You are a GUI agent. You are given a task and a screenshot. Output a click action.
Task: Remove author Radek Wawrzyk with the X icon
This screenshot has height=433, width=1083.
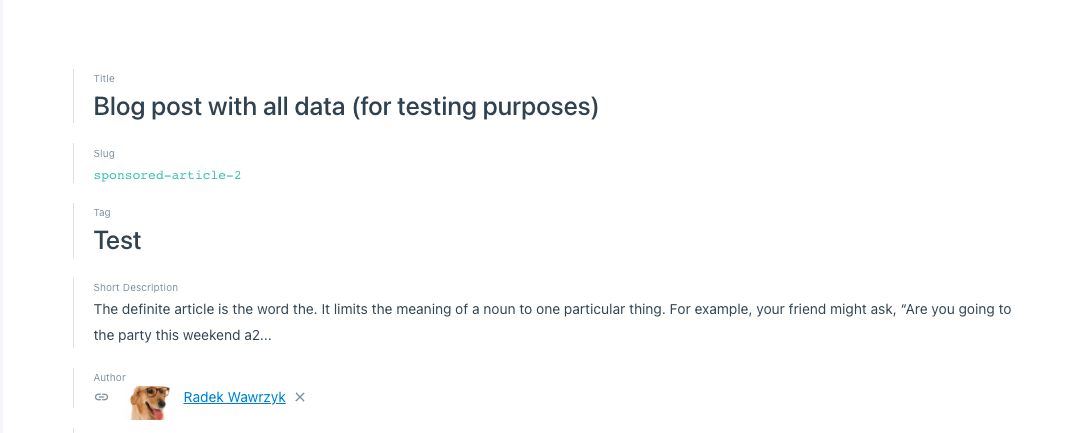point(300,397)
